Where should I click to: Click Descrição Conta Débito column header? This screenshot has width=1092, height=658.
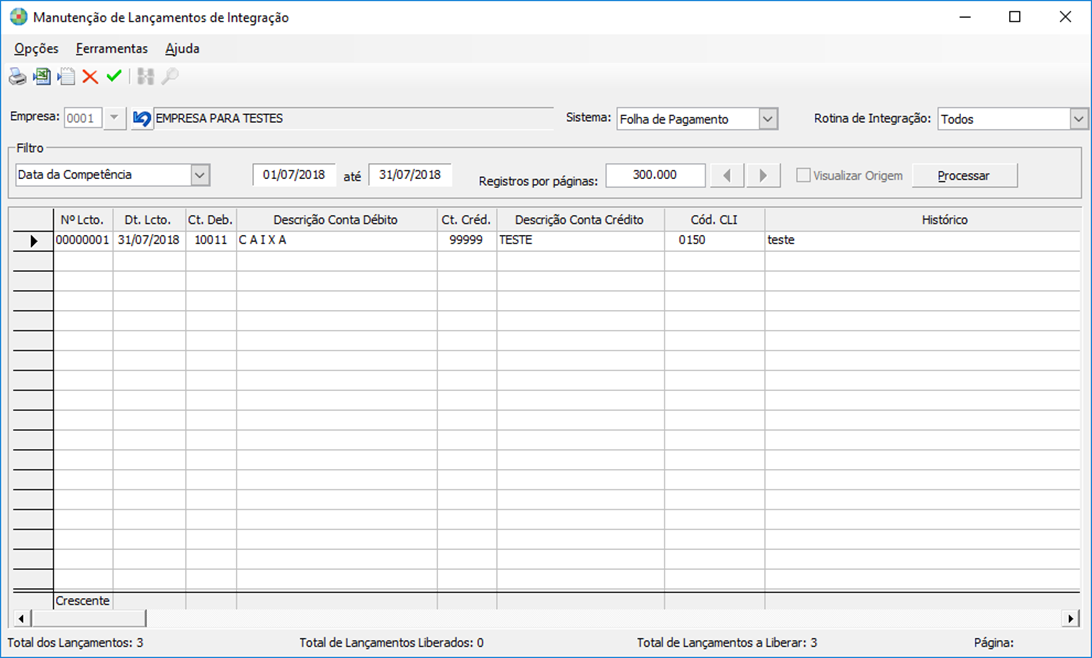pos(336,220)
